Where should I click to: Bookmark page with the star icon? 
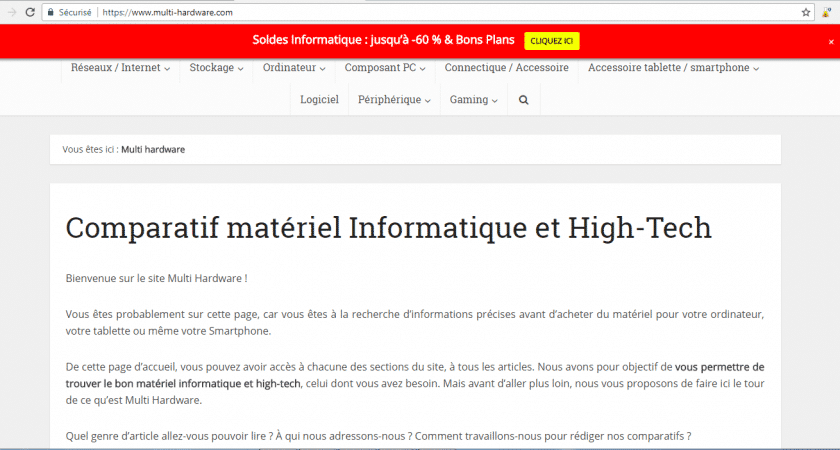coord(806,12)
